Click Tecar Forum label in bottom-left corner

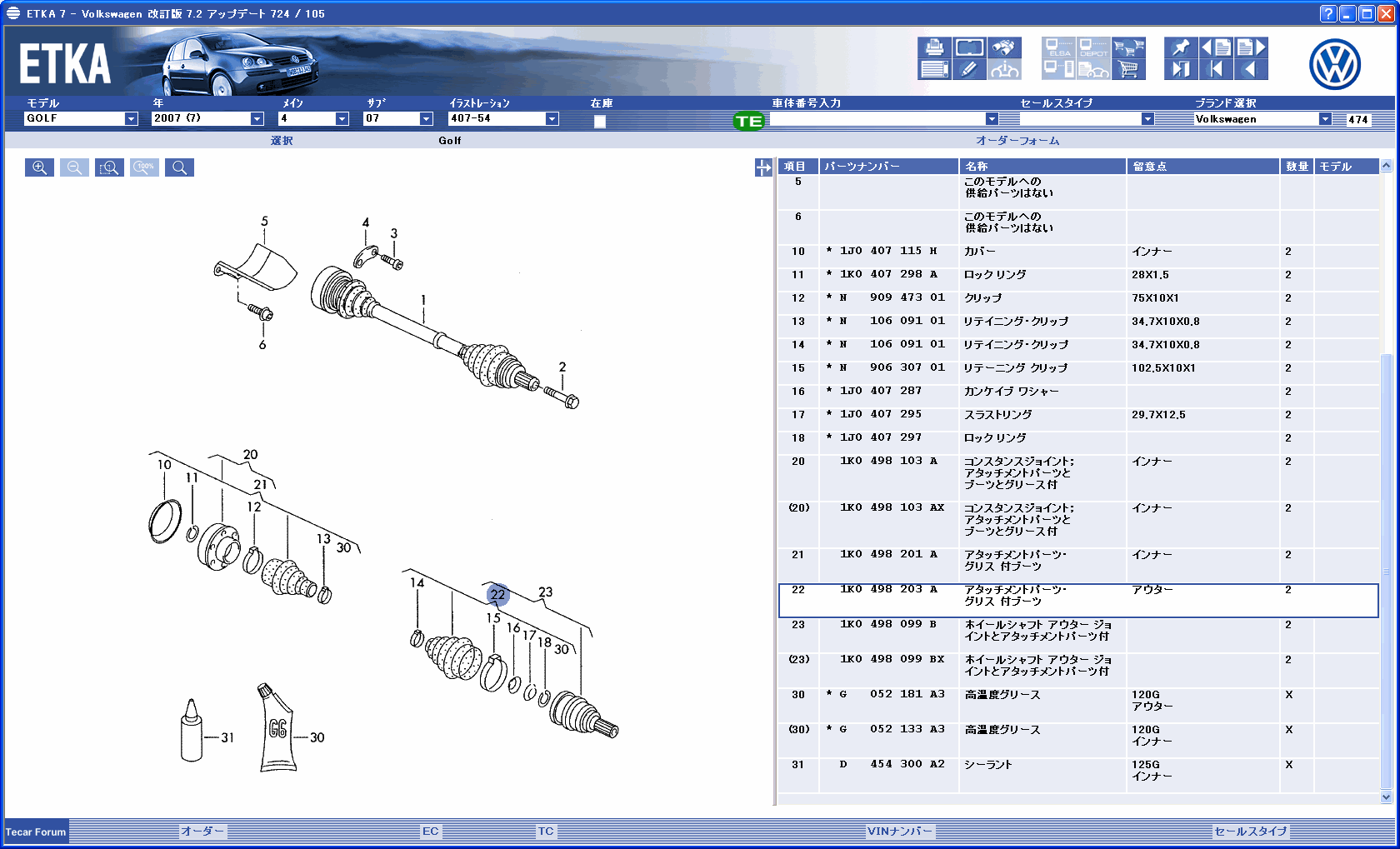click(x=36, y=832)
